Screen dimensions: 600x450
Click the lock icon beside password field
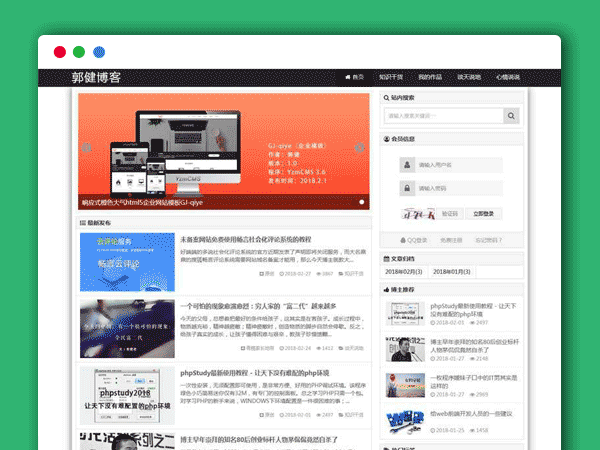pos(408,188)
